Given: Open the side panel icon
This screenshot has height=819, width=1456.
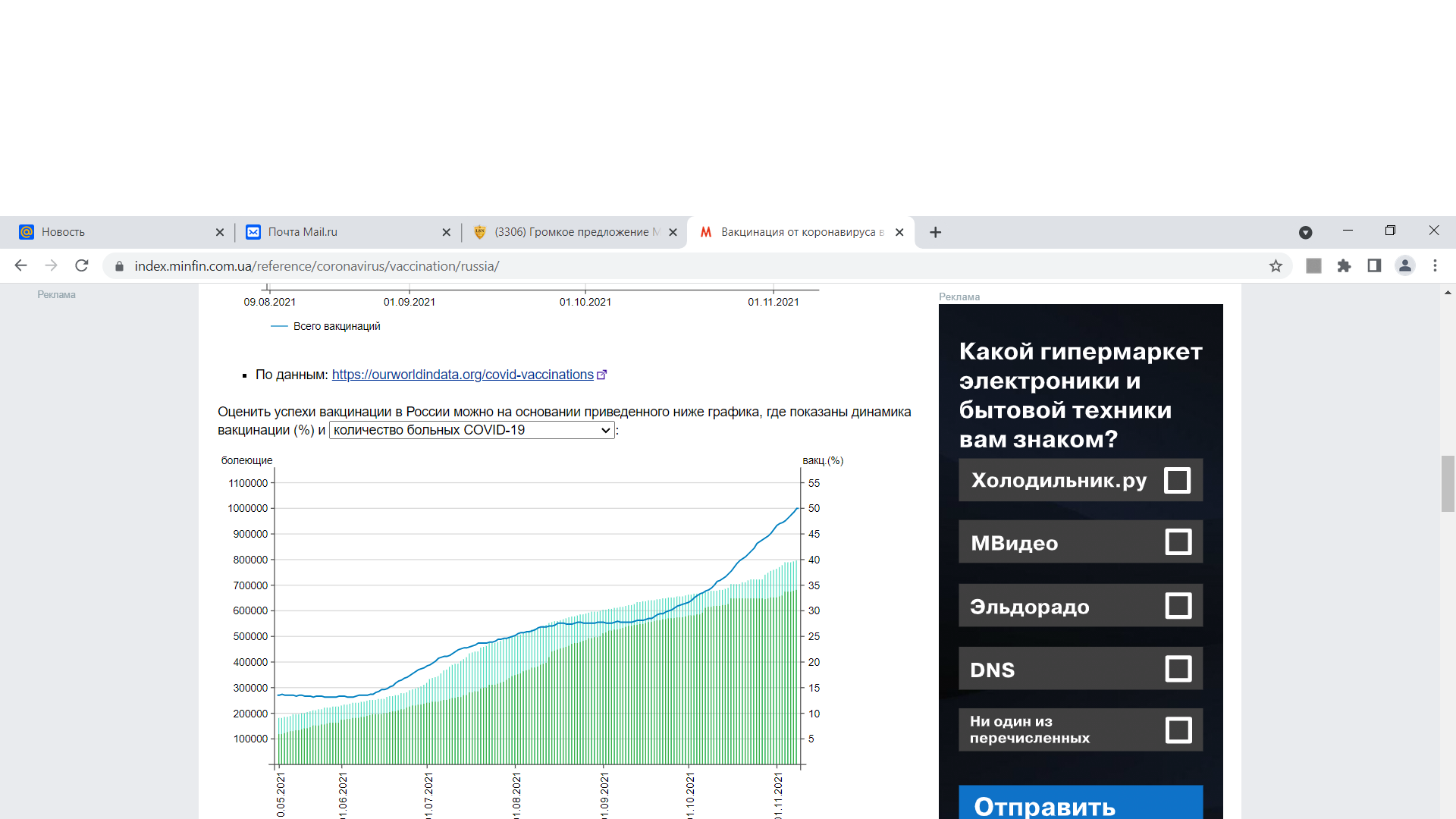Looking at the screenshot, I should (x=1374, y=265).
